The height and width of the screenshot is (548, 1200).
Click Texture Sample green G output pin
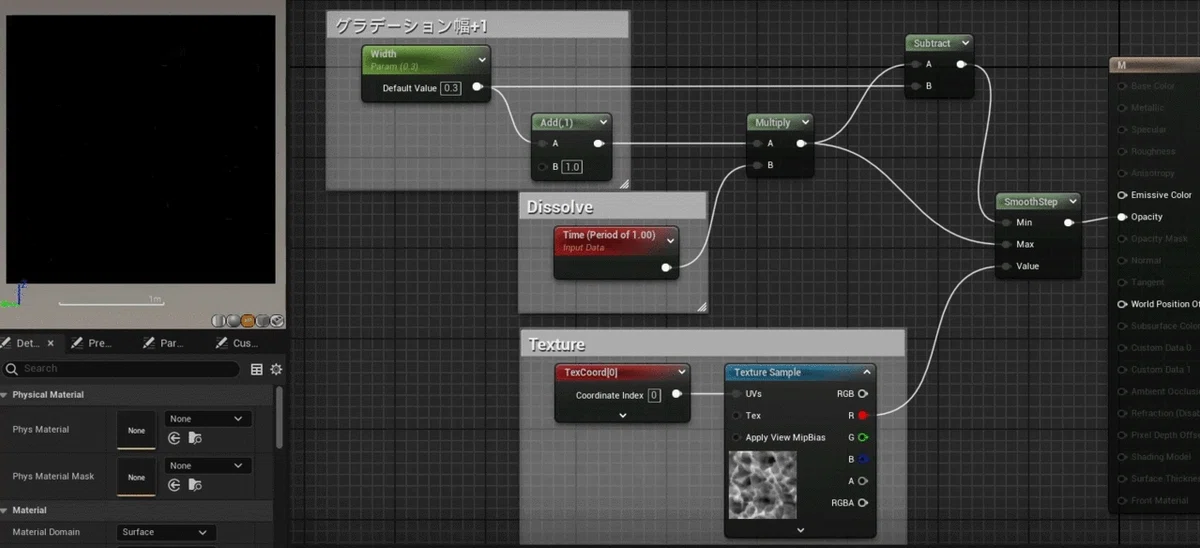coord(862,437)
